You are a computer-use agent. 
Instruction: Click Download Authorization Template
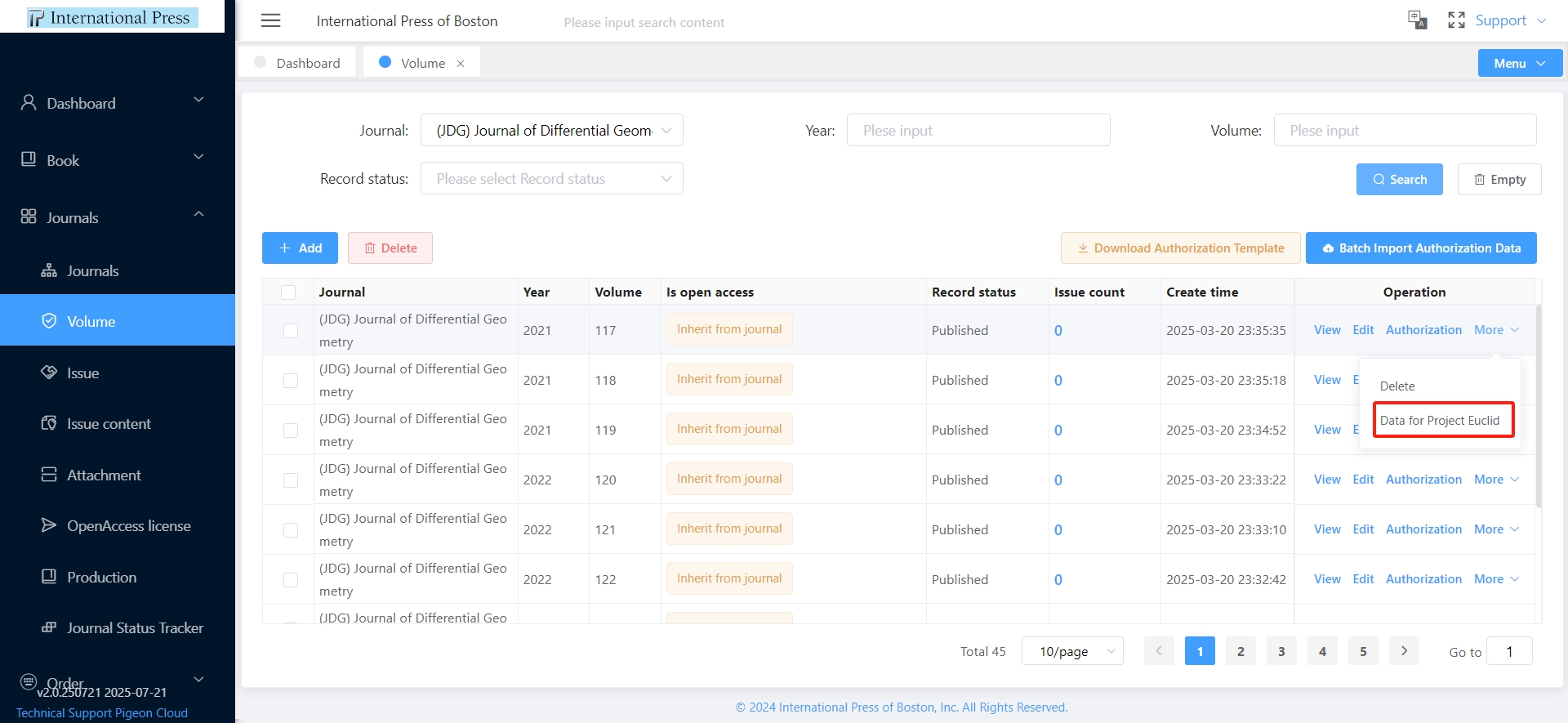(x=1181, y=248)
